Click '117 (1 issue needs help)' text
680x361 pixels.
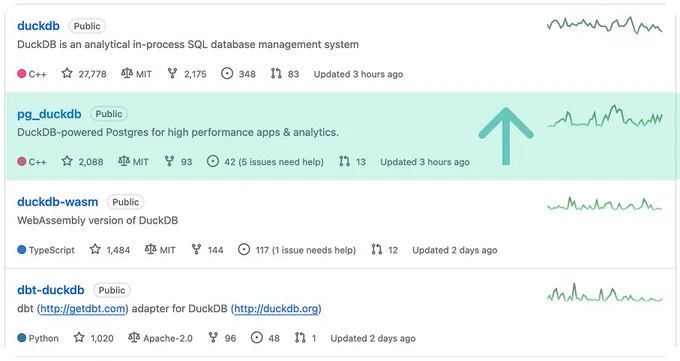tap(306, 250)
